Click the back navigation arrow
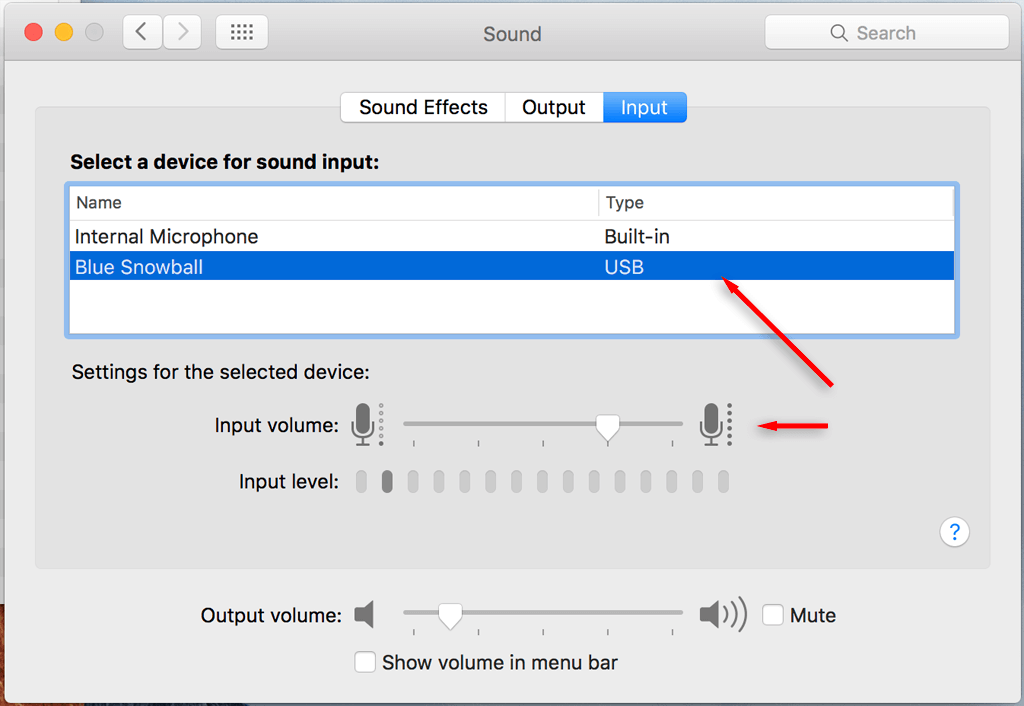This screenshot has width=1024, height=706. click(x=142, y=33)
